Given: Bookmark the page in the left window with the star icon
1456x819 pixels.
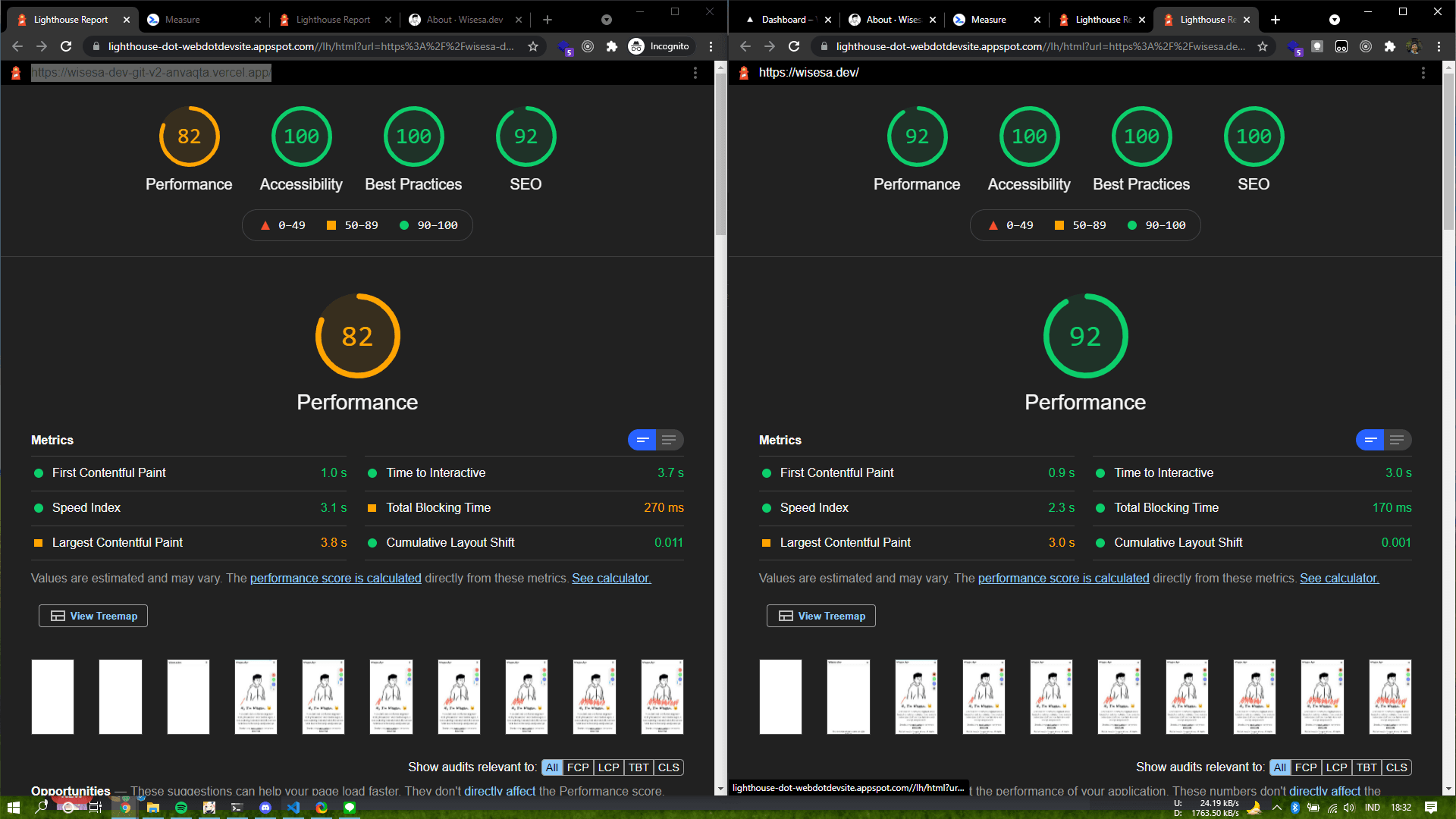Looking at the screenshot, I should point(533,46).
